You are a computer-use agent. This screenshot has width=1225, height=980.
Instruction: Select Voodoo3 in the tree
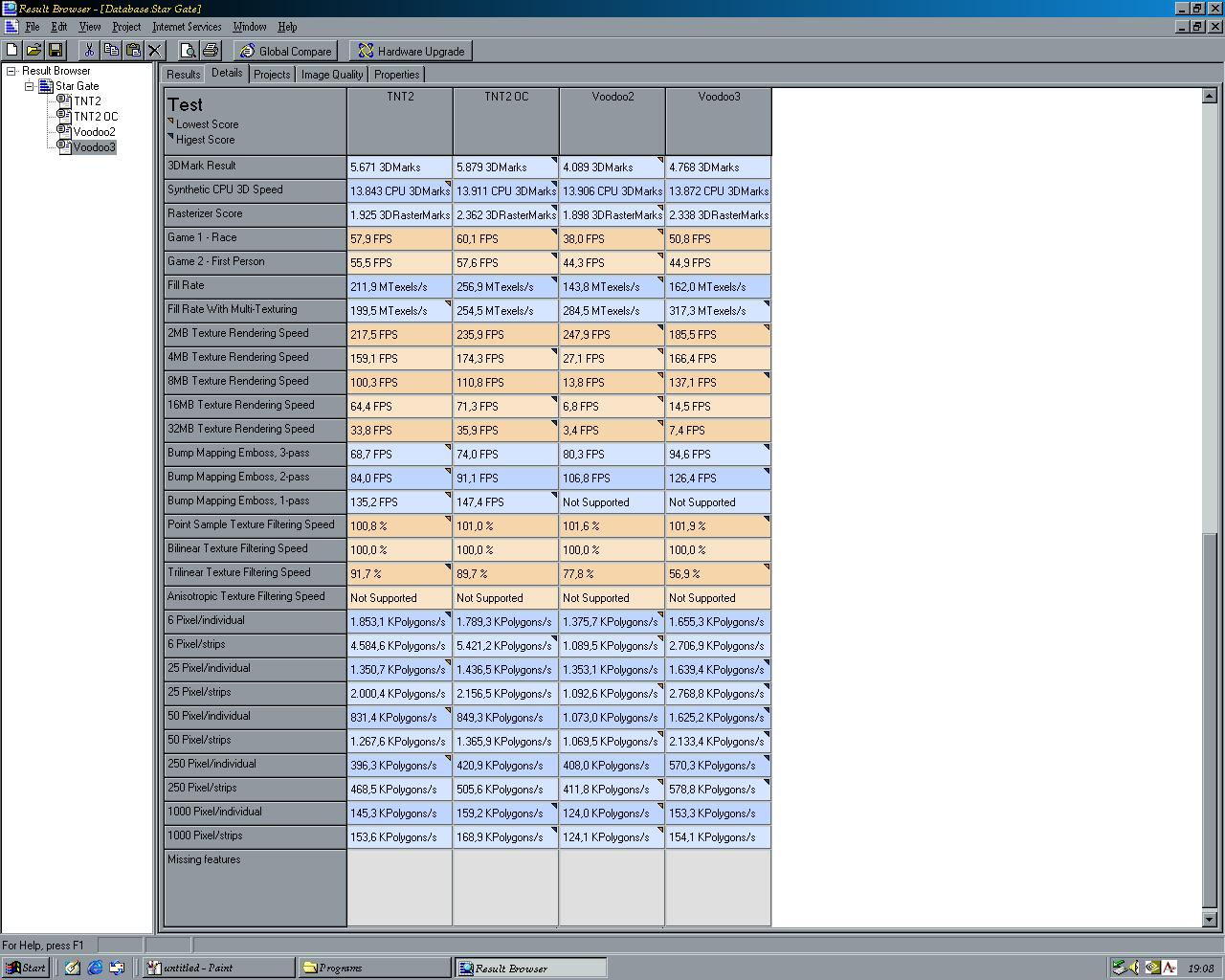(94, 147)
